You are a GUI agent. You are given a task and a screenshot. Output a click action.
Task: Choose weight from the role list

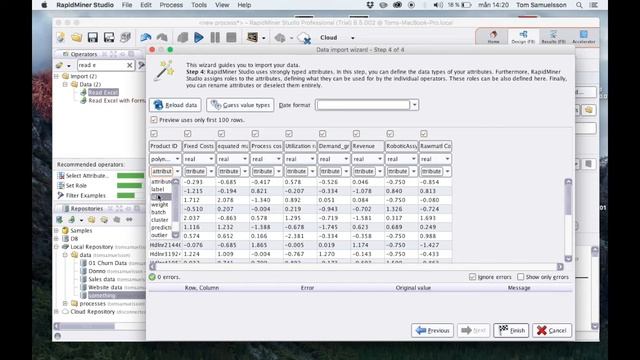click(x=160, y=204)
